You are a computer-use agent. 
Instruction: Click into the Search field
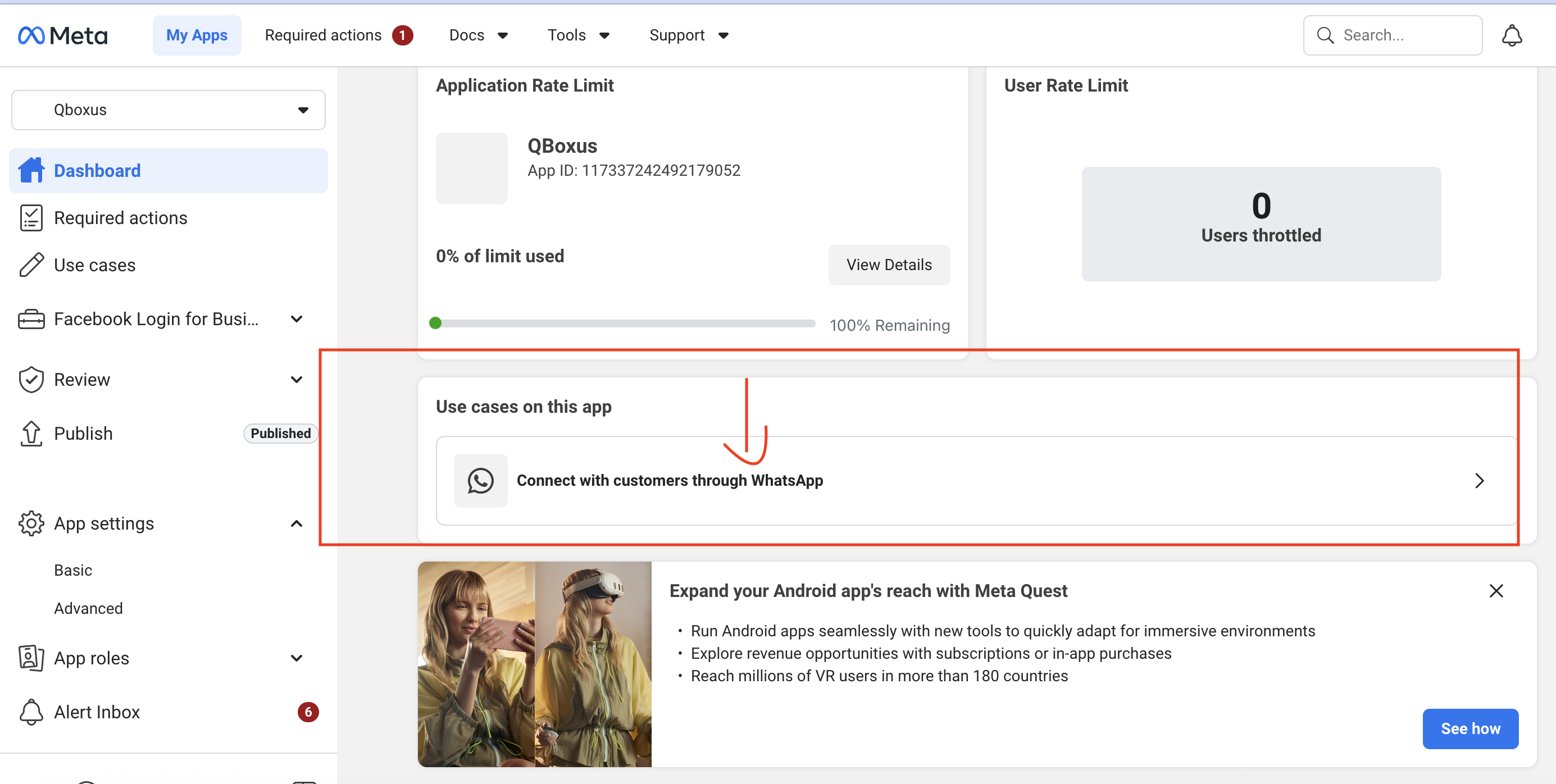point(1393,35)
